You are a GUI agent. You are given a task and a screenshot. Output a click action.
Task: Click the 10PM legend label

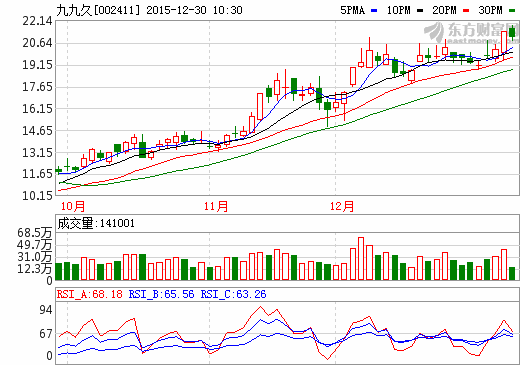[x=398, y=10]
